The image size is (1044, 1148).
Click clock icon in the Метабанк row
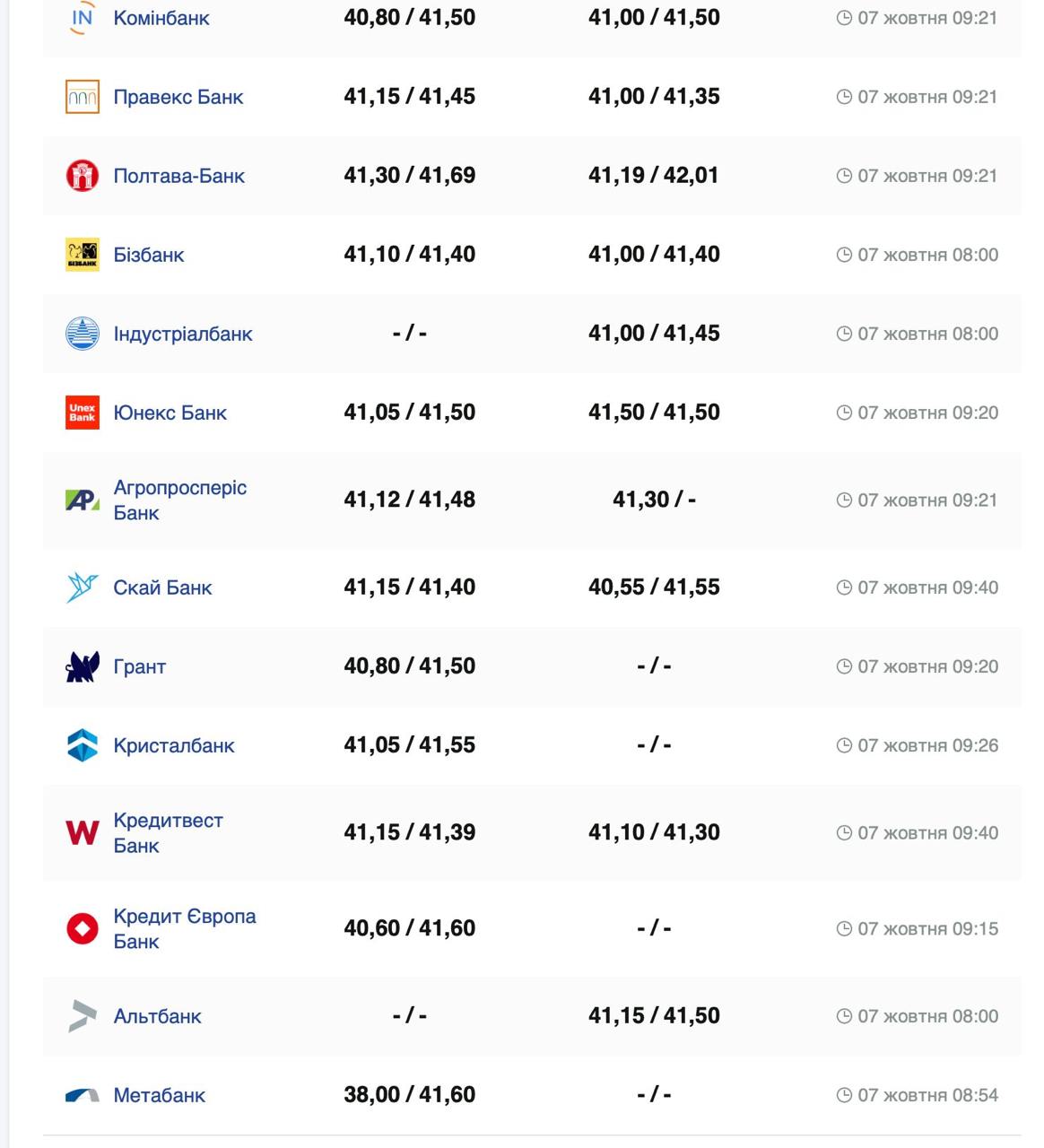(x=844, y=1095)
